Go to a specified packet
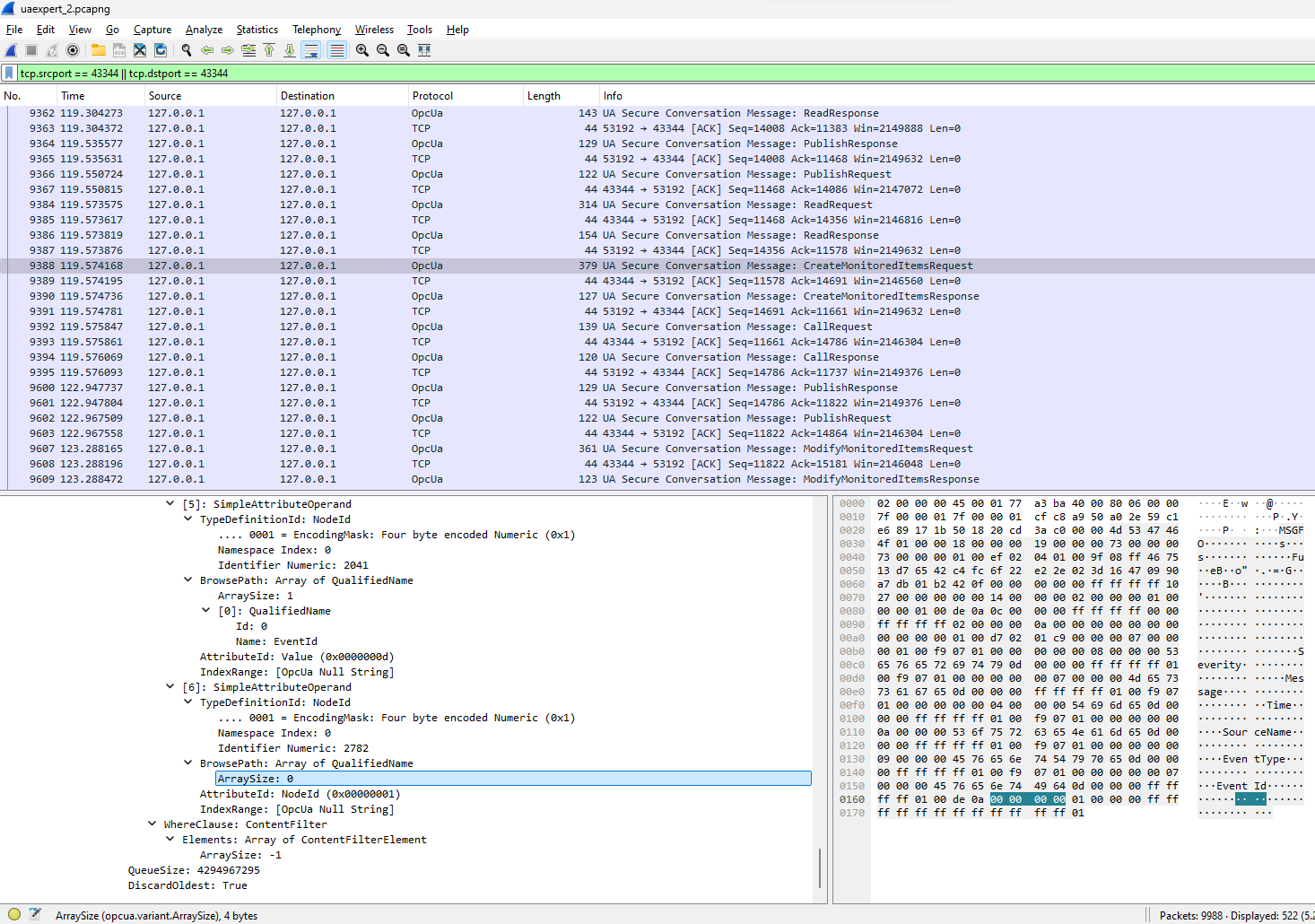Image resolution: width=1315 pixels, height=924 pixels. pos(248,50)
